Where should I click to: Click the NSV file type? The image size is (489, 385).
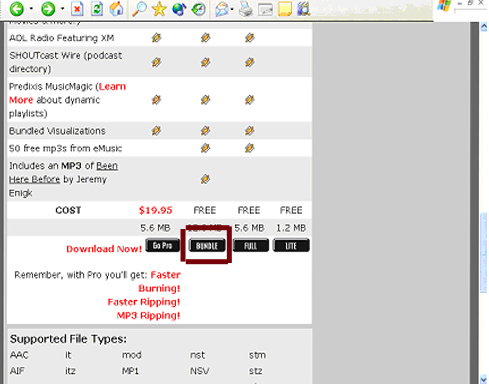pos(200,371)
